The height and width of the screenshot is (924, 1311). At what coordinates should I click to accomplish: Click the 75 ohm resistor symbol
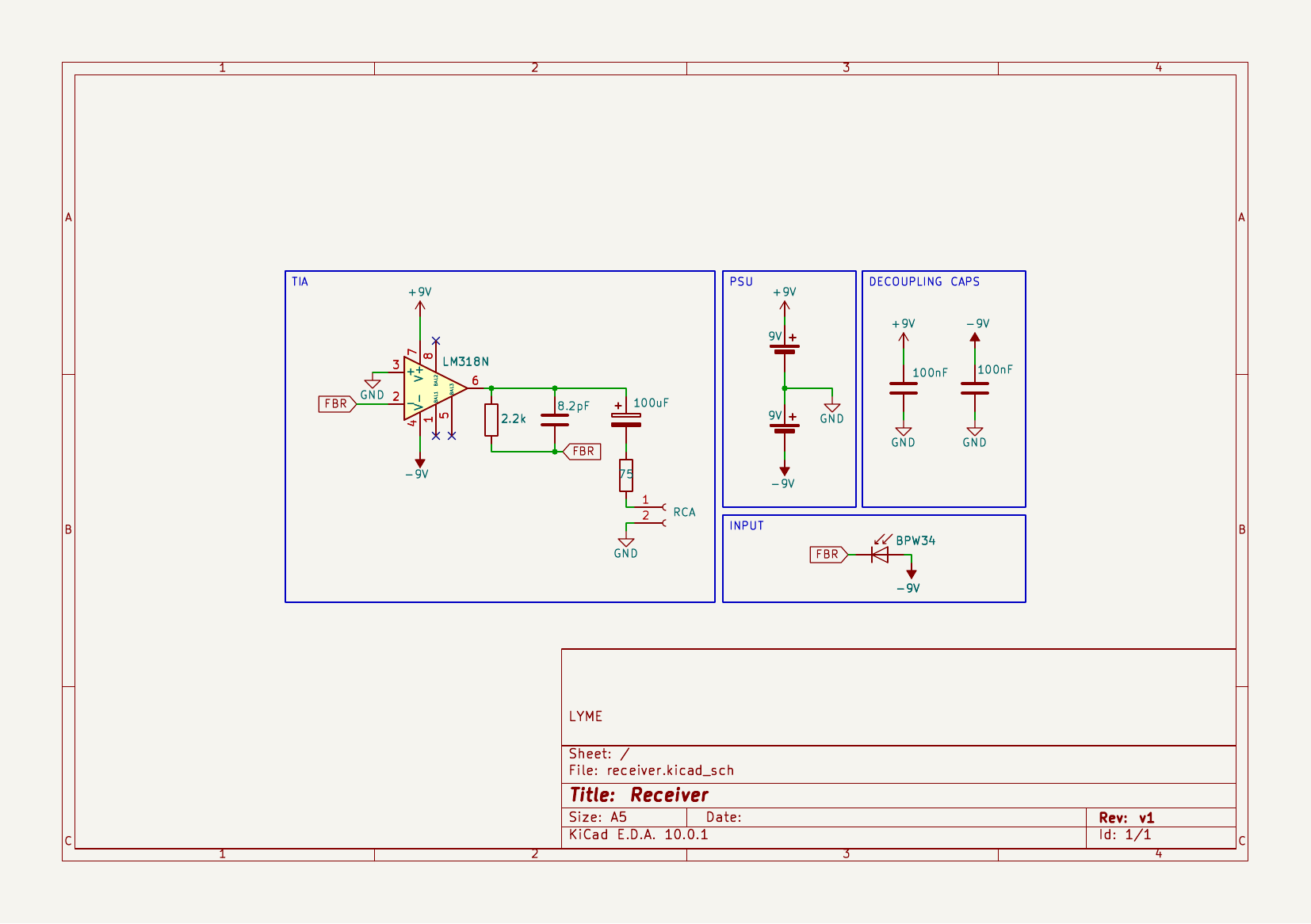[626, 475]
